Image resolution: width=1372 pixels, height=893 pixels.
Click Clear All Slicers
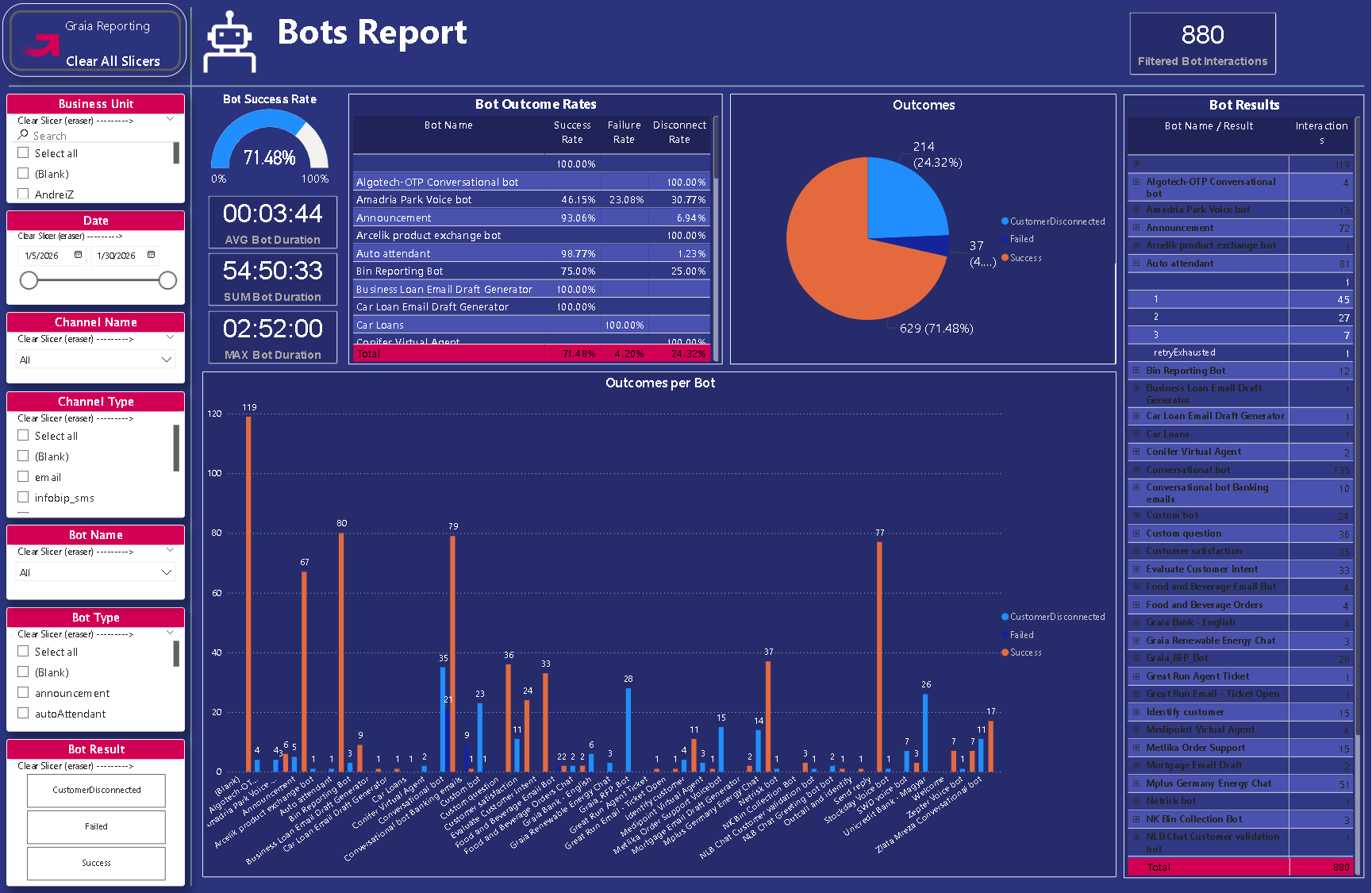coord(113,61)
